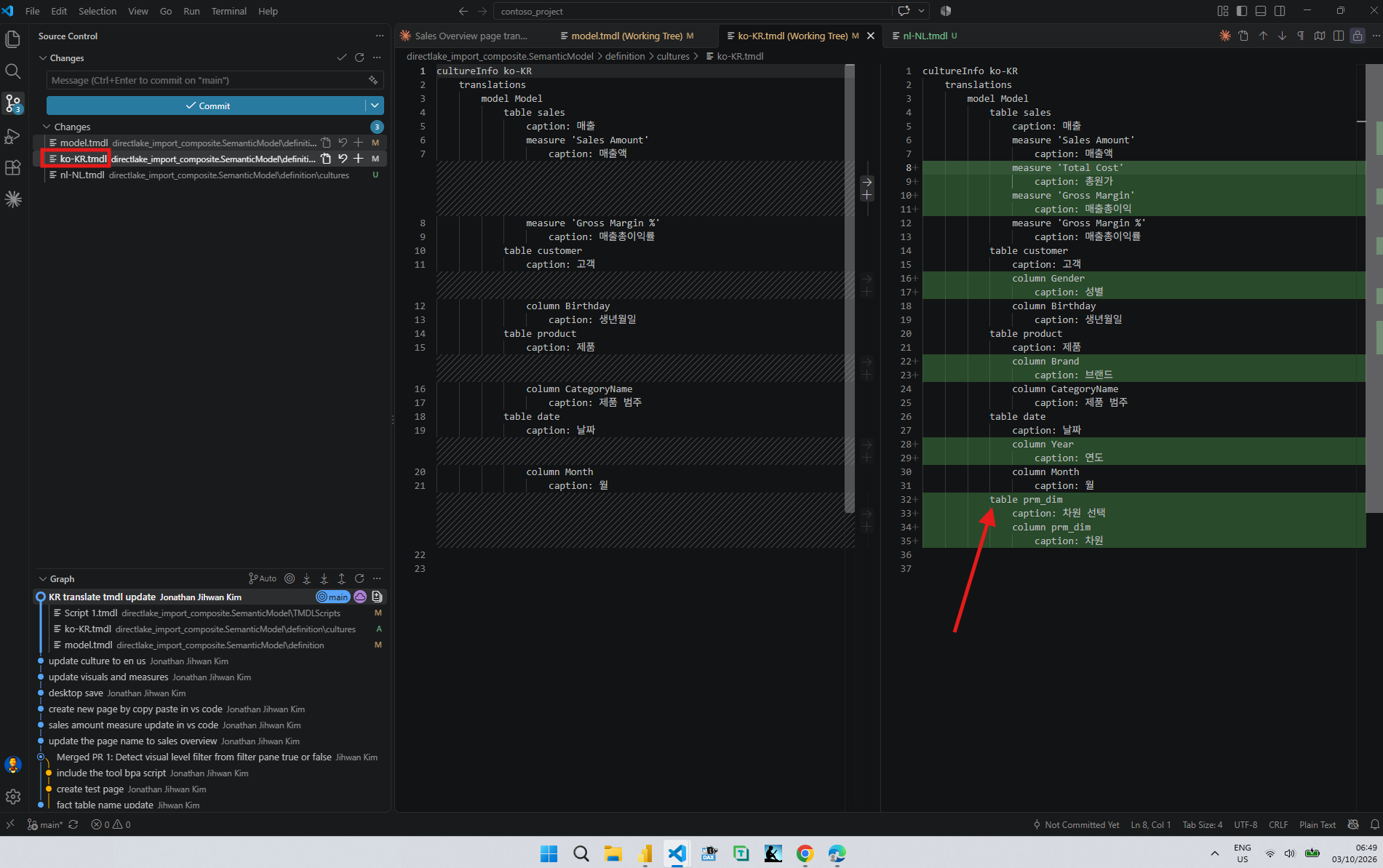Refresh the Changes source control section

point(359,57)
